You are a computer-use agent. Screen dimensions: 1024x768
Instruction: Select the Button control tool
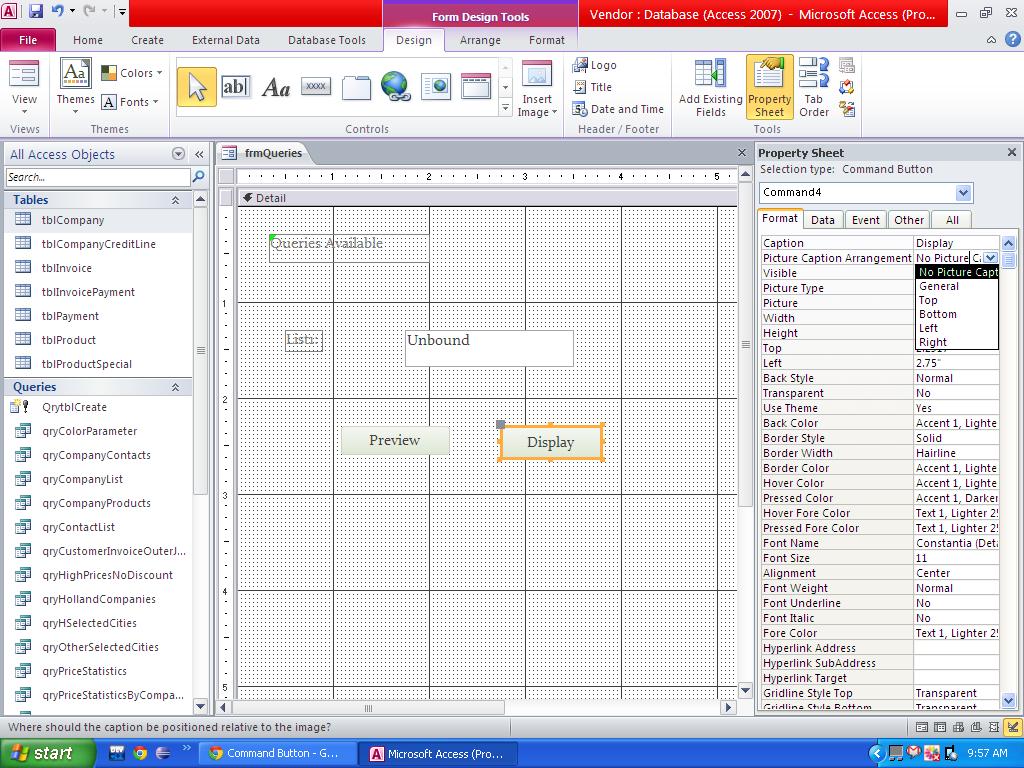click(316, 86)
